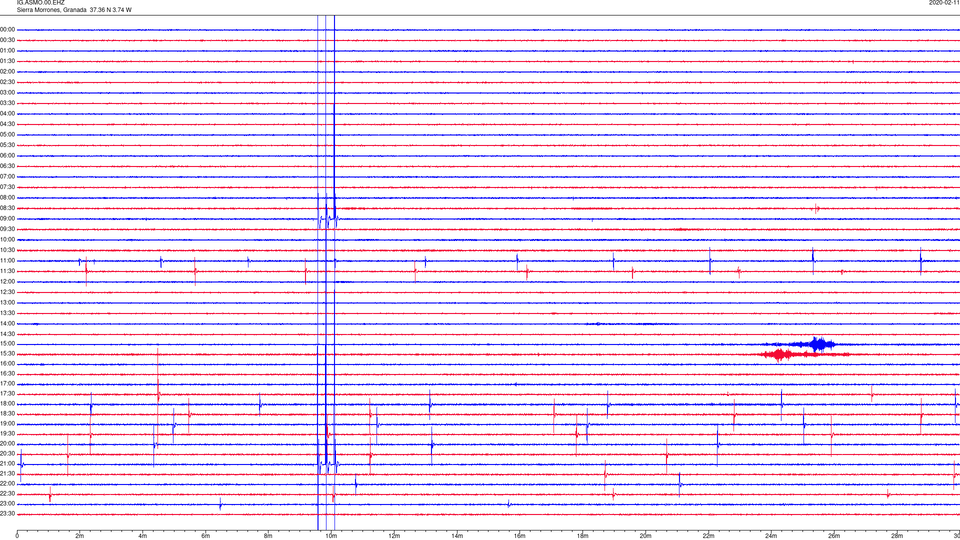Select the 15:00 trace time label
Screen dimensions: 960x540
coord(8,343)
